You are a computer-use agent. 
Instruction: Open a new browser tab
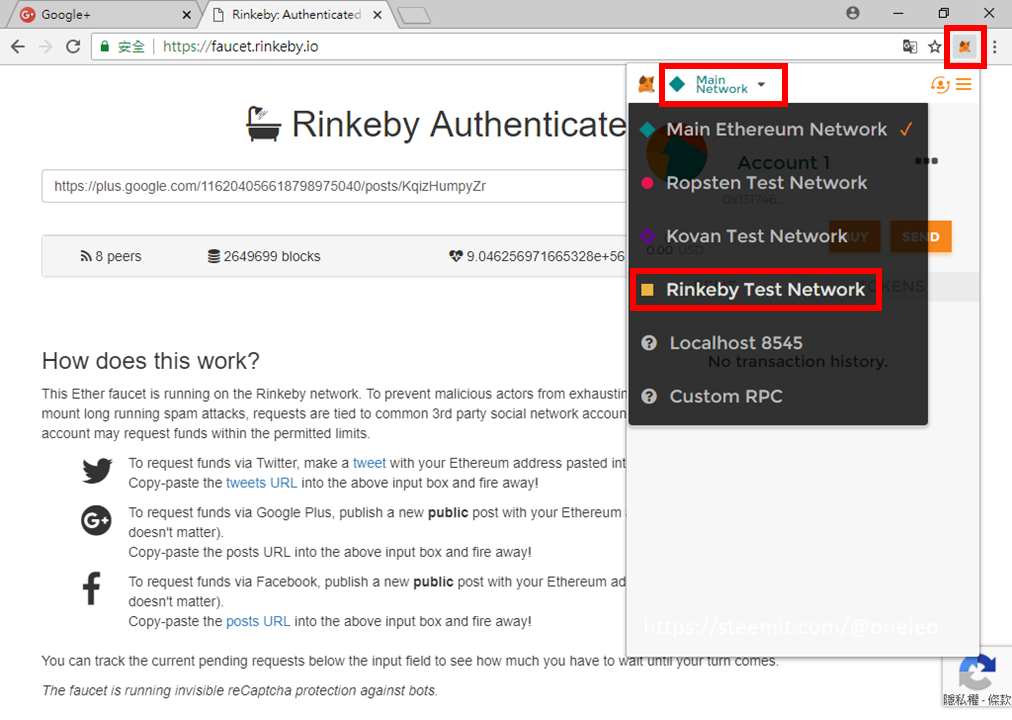coord(414,15)
